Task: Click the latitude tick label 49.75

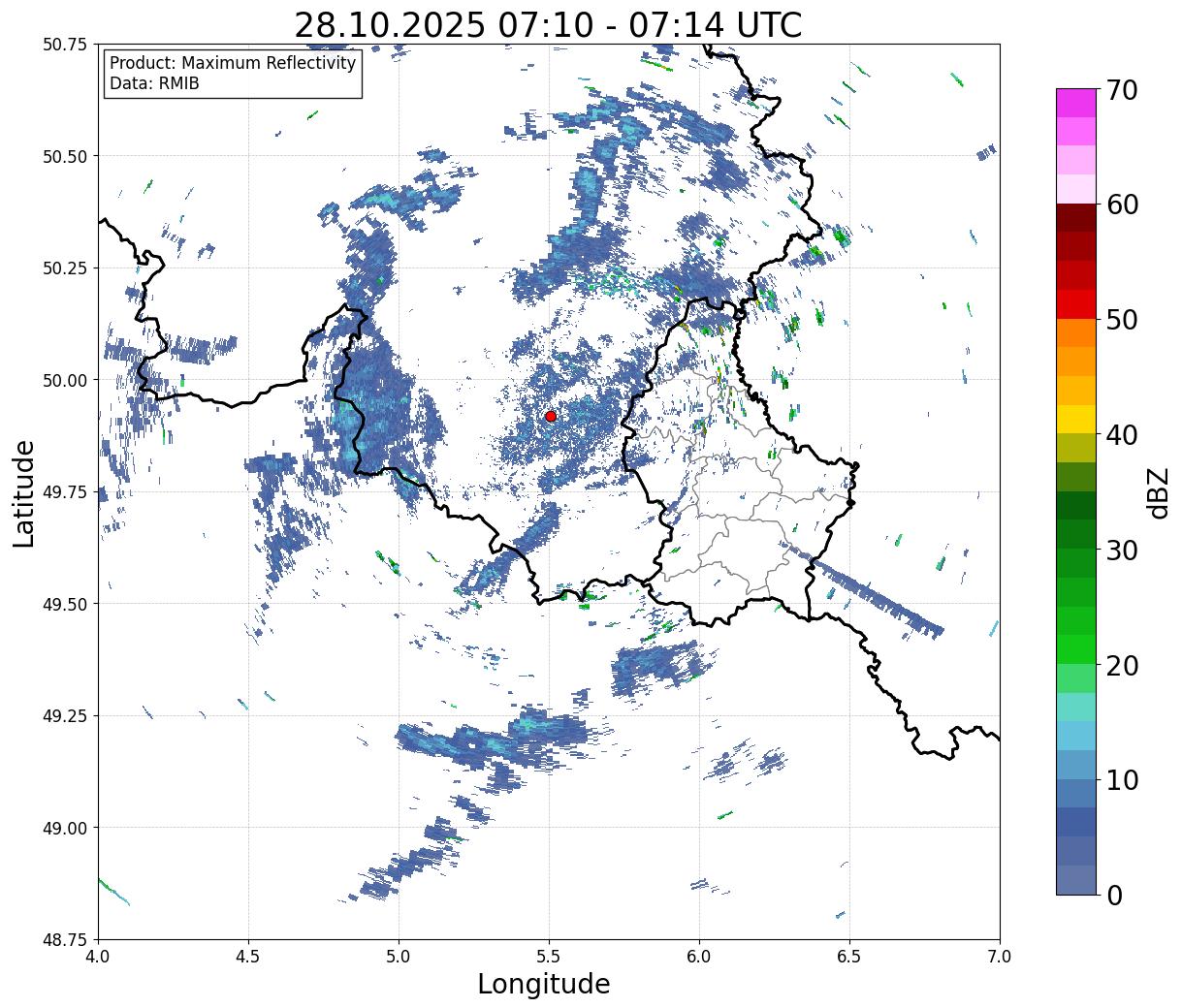Action: [x=64, y=492]
